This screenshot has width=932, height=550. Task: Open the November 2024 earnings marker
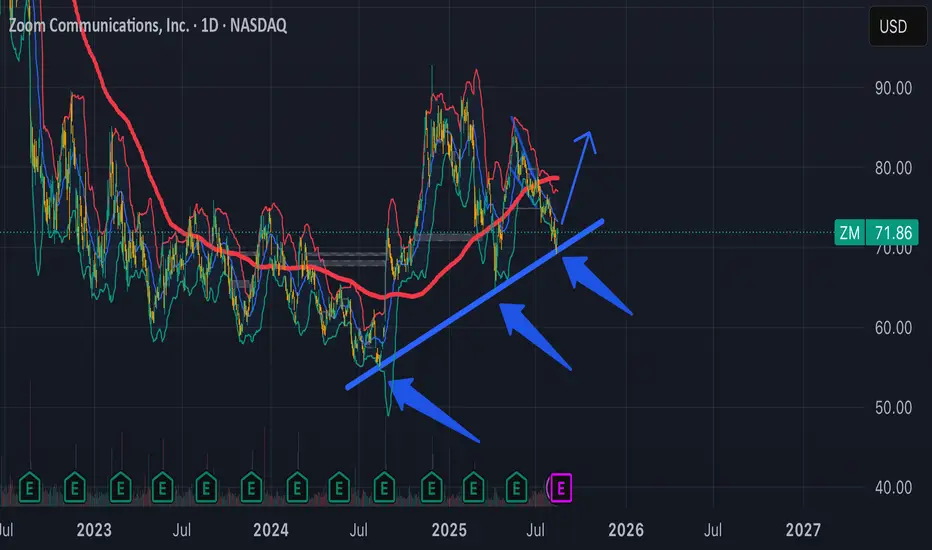432,488
